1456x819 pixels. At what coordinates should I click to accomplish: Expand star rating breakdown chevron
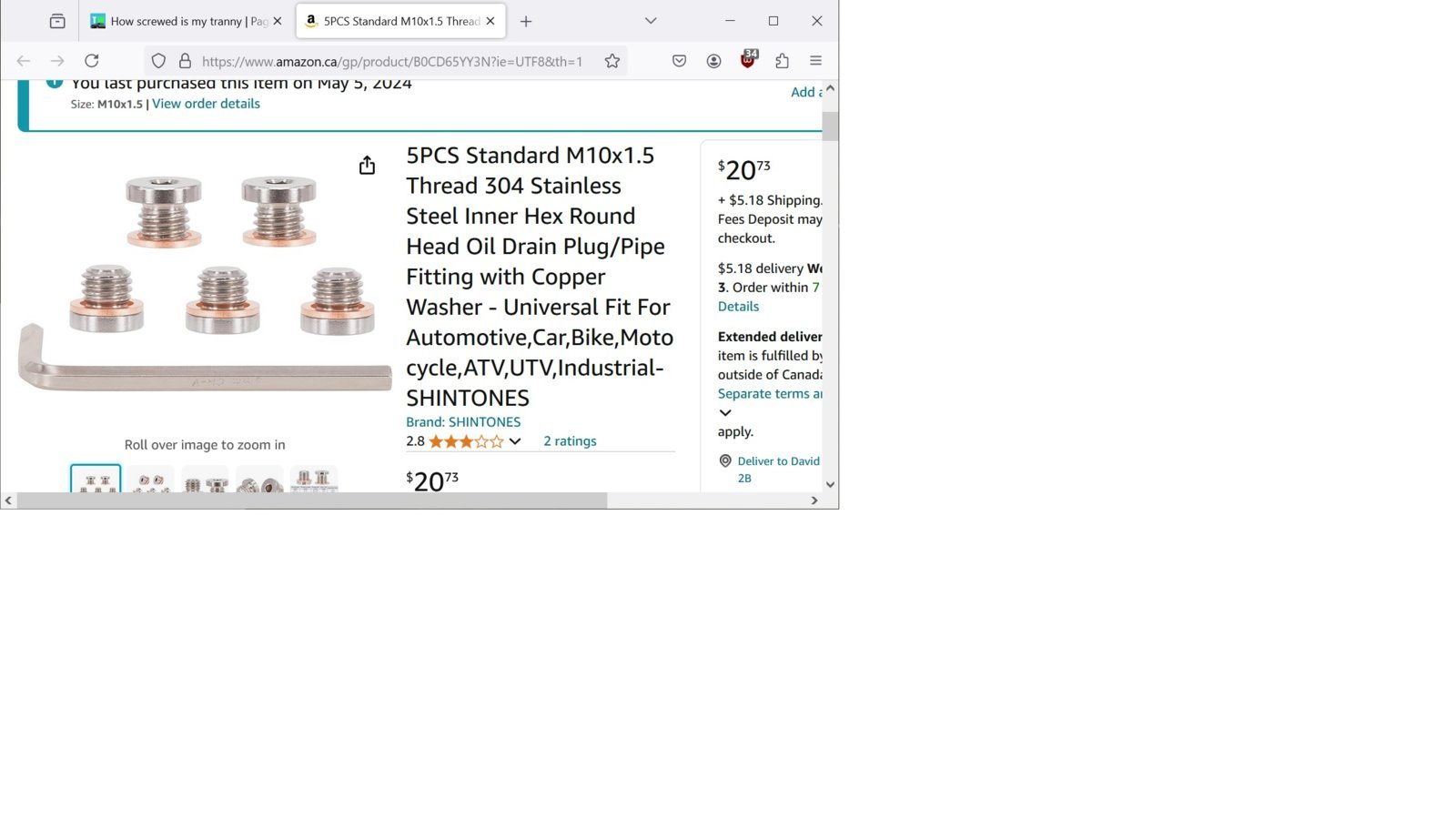[x=515, y=441]
